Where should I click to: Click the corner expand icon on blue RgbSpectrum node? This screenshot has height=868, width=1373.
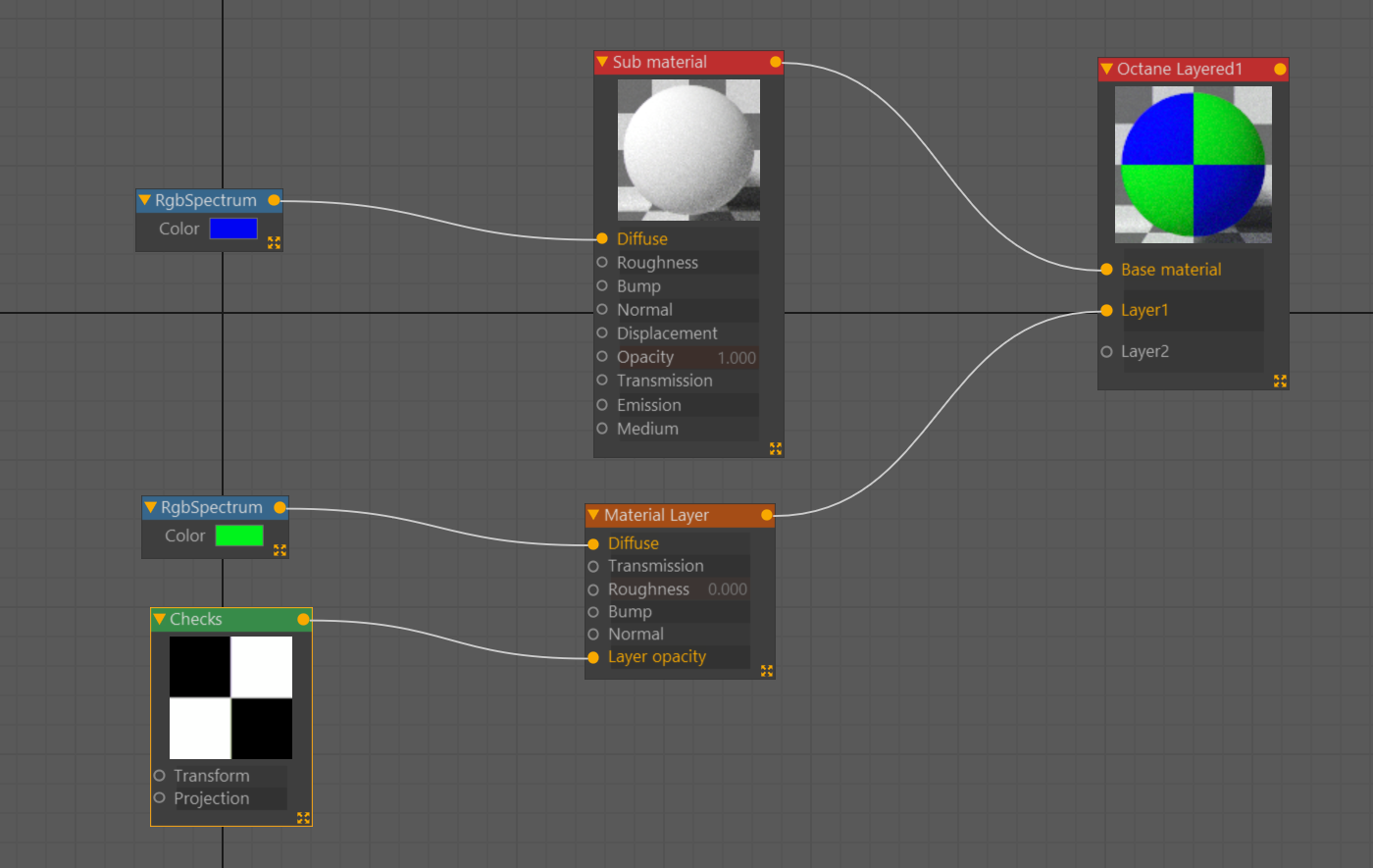pyautogui.click(x=274, y=242)
